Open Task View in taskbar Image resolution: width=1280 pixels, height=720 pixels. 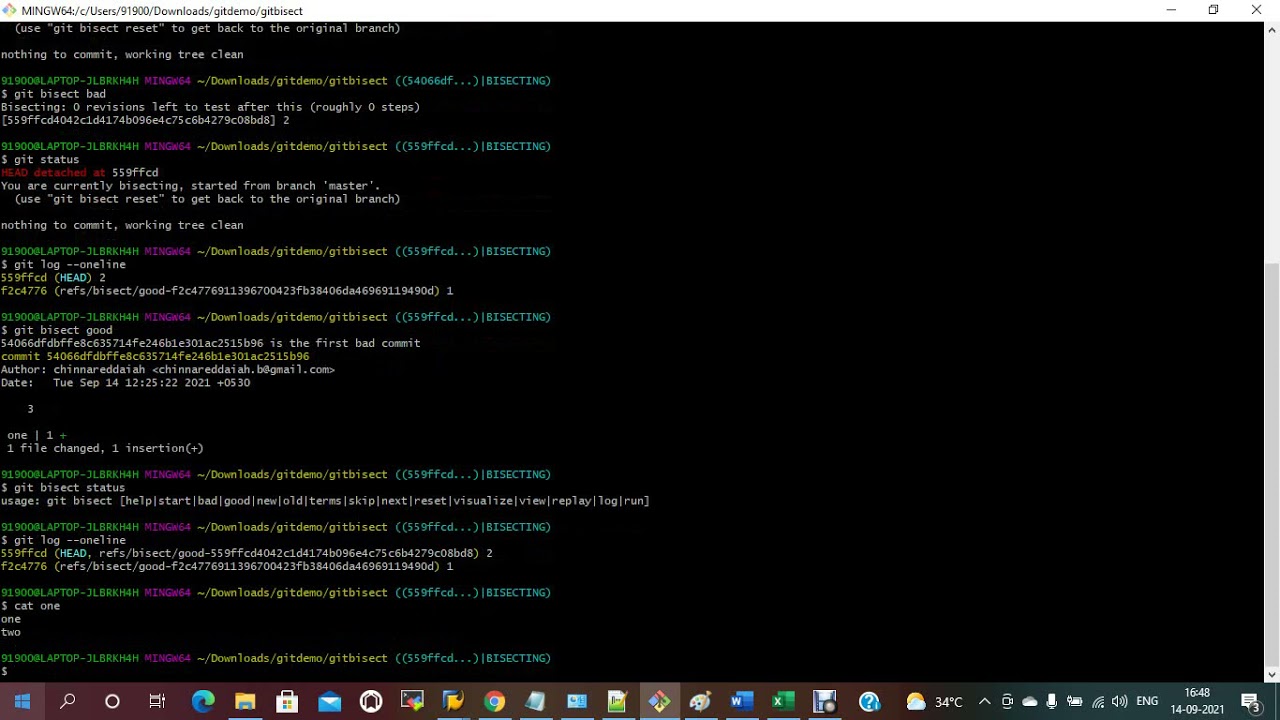(157, 701)
